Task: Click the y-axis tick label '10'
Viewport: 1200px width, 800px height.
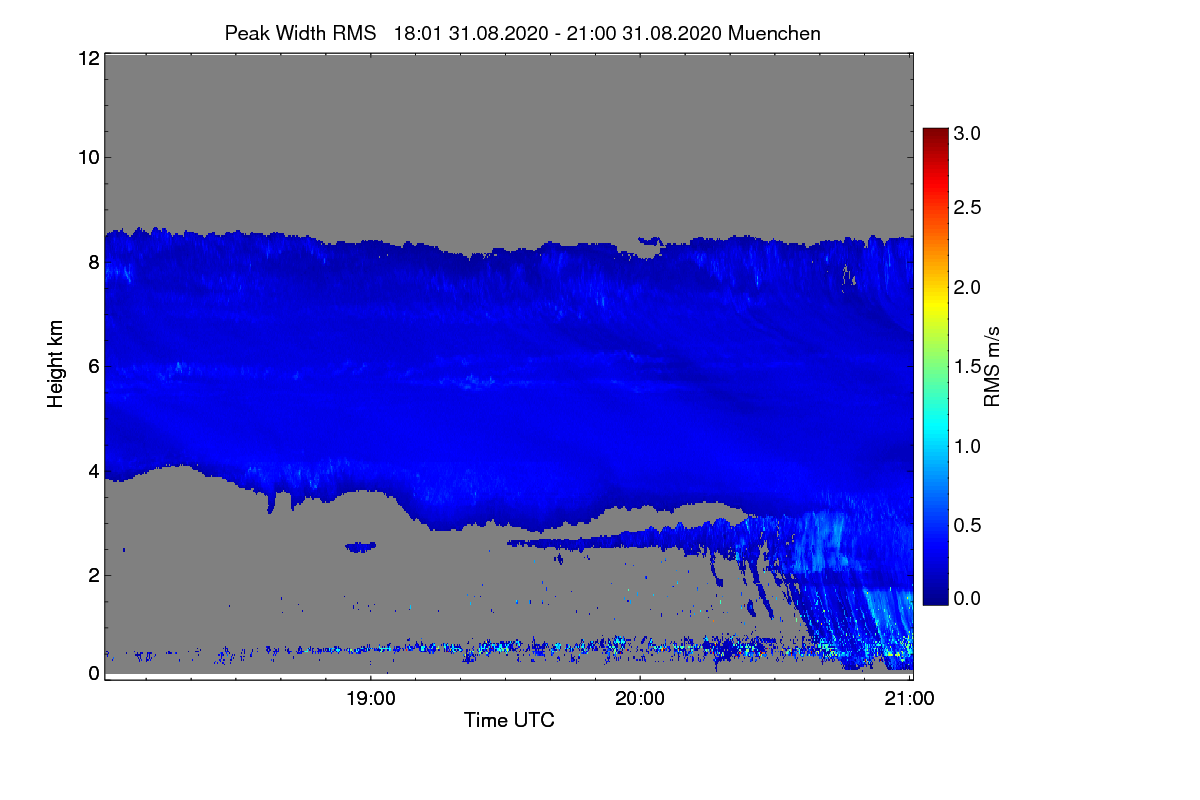Action: coord(87,156)
